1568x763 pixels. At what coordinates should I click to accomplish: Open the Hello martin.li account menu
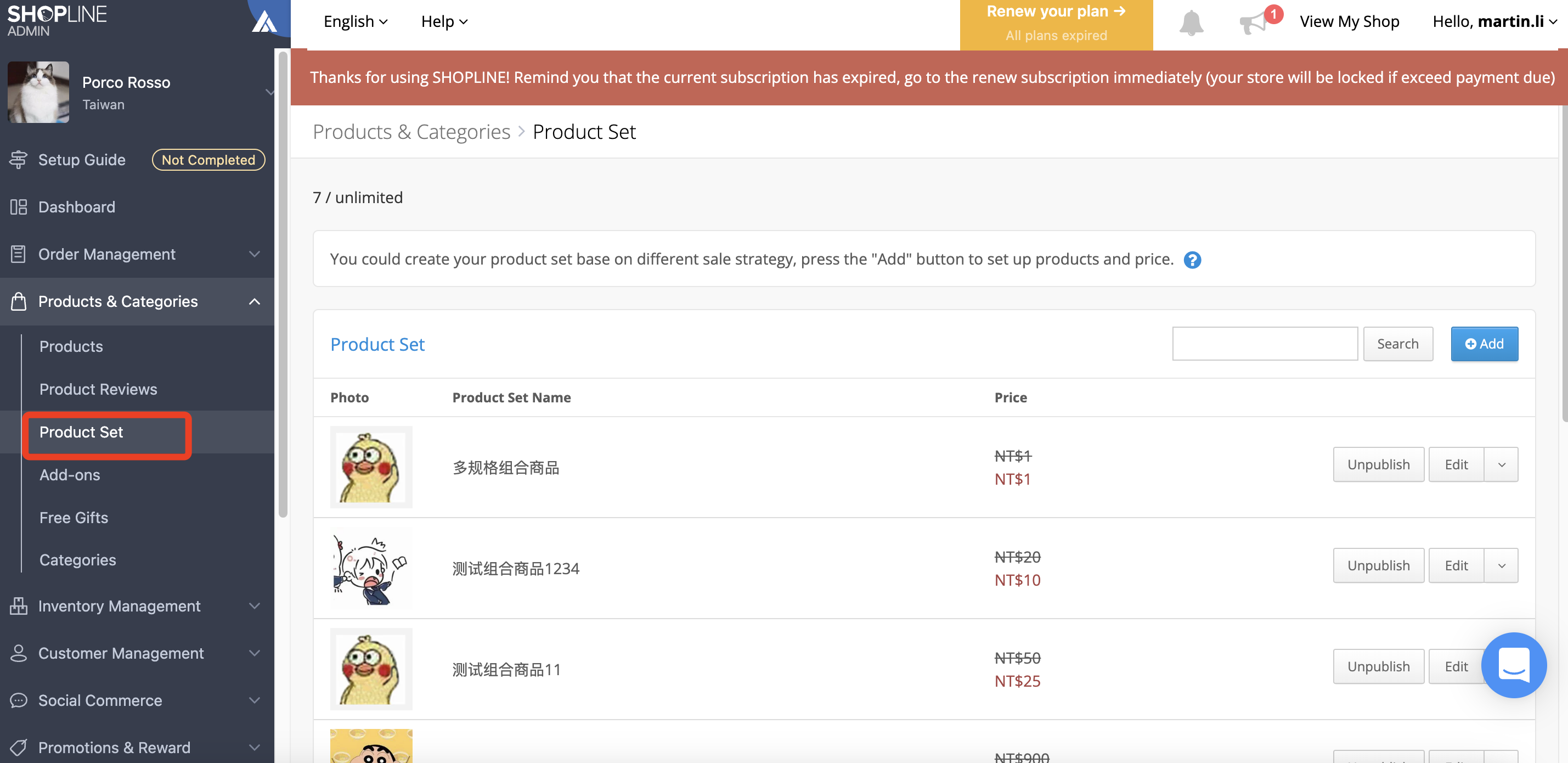[x=1494, y=21]
